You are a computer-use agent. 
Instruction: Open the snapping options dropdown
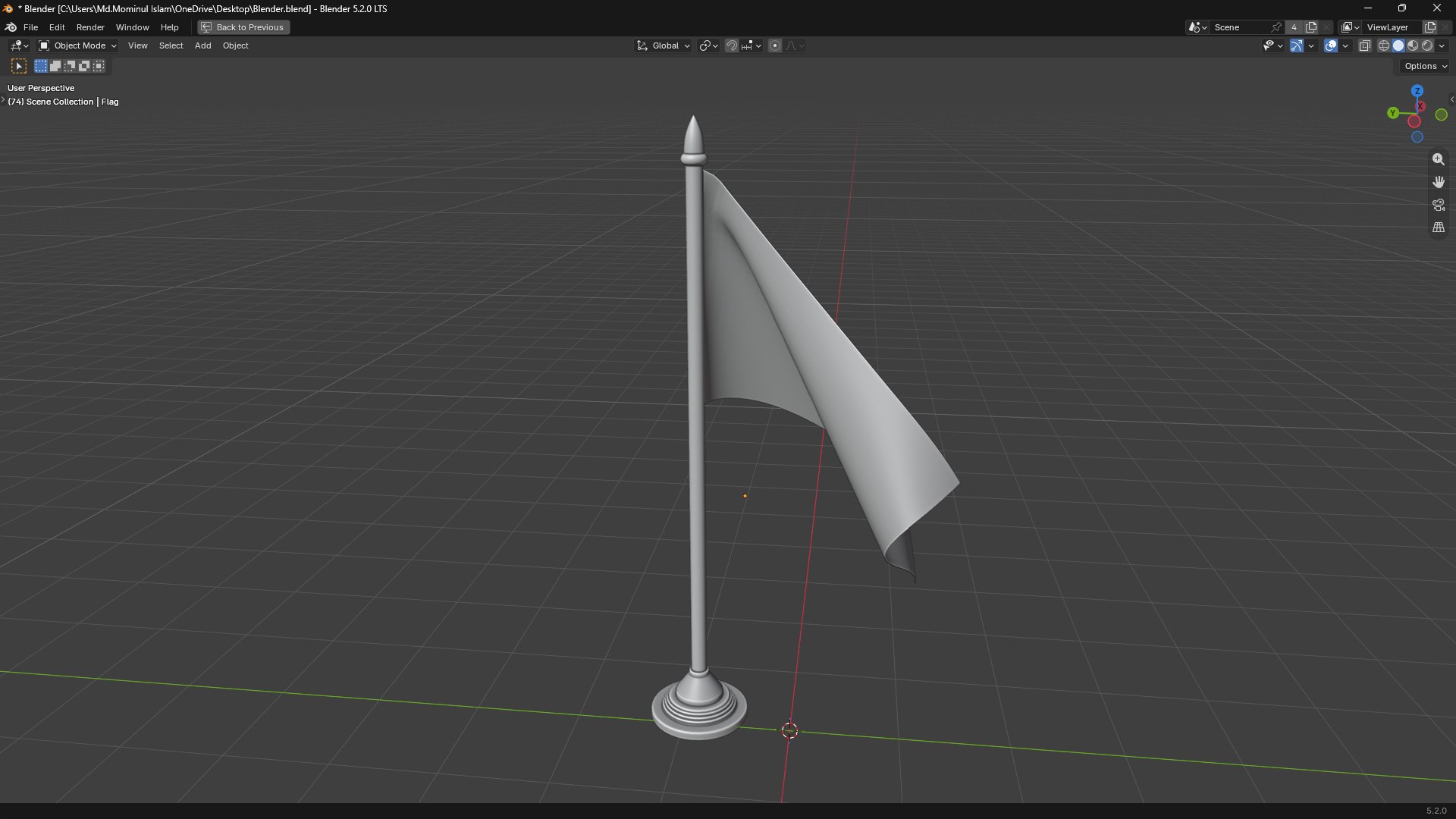click(x=752, y=45)
